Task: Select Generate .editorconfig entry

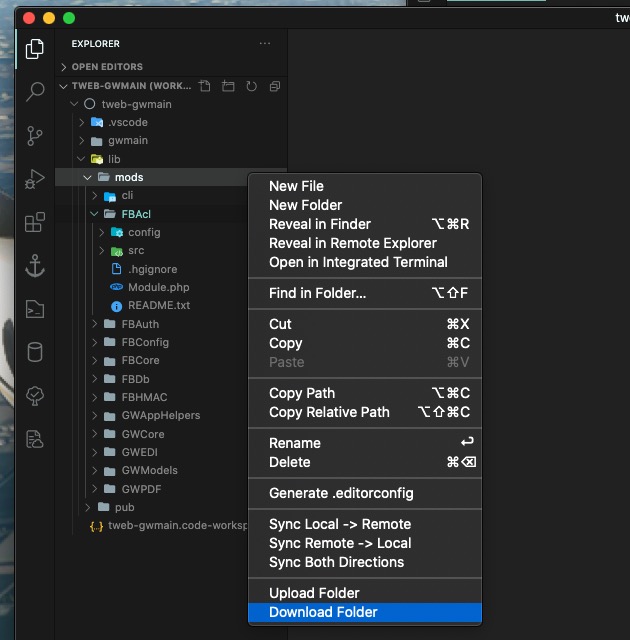Action: point(365,493)
